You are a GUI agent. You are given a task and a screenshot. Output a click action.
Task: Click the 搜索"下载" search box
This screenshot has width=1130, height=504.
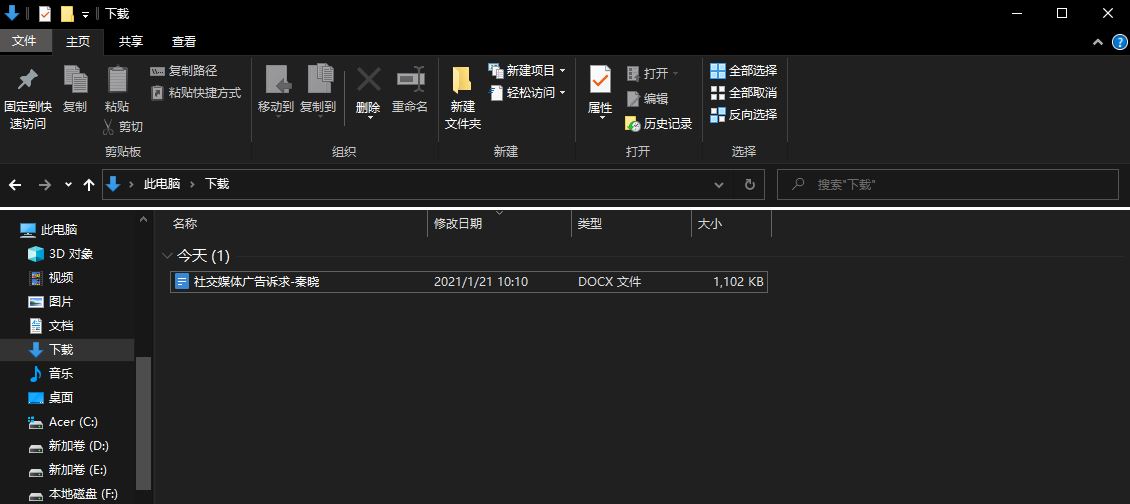click(948, 185)
